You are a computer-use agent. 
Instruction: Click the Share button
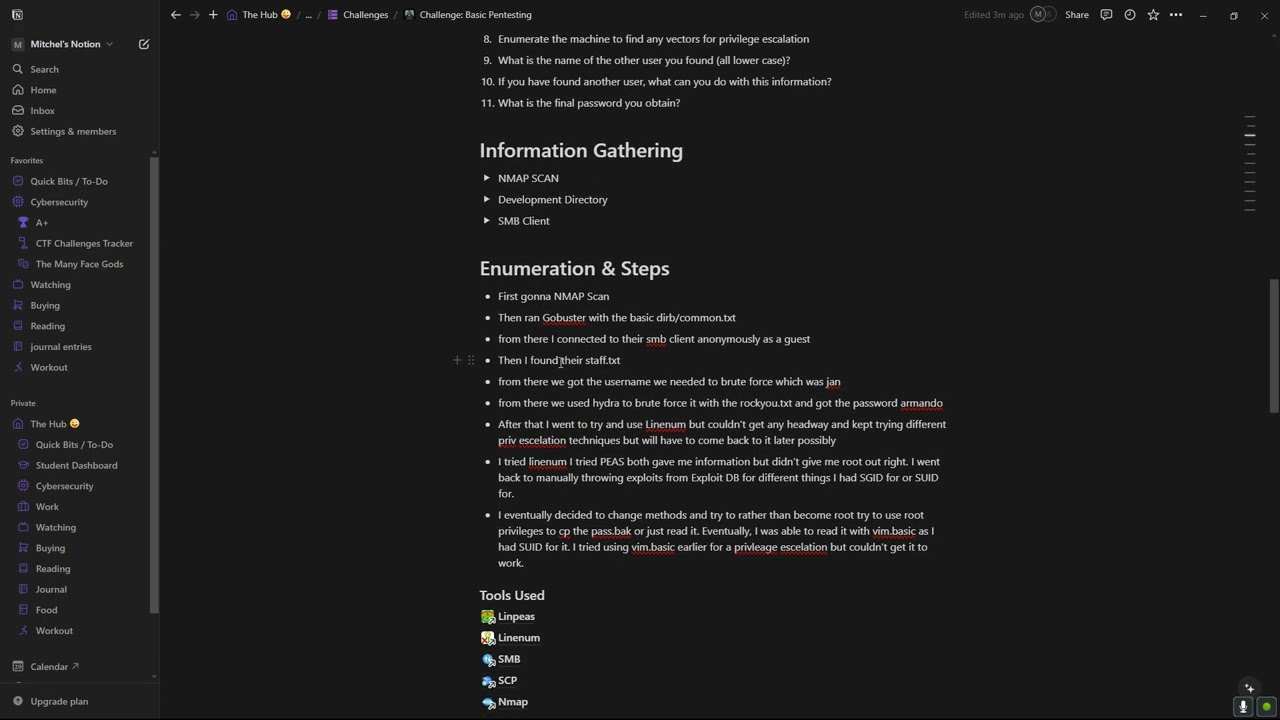(1077, 15)
